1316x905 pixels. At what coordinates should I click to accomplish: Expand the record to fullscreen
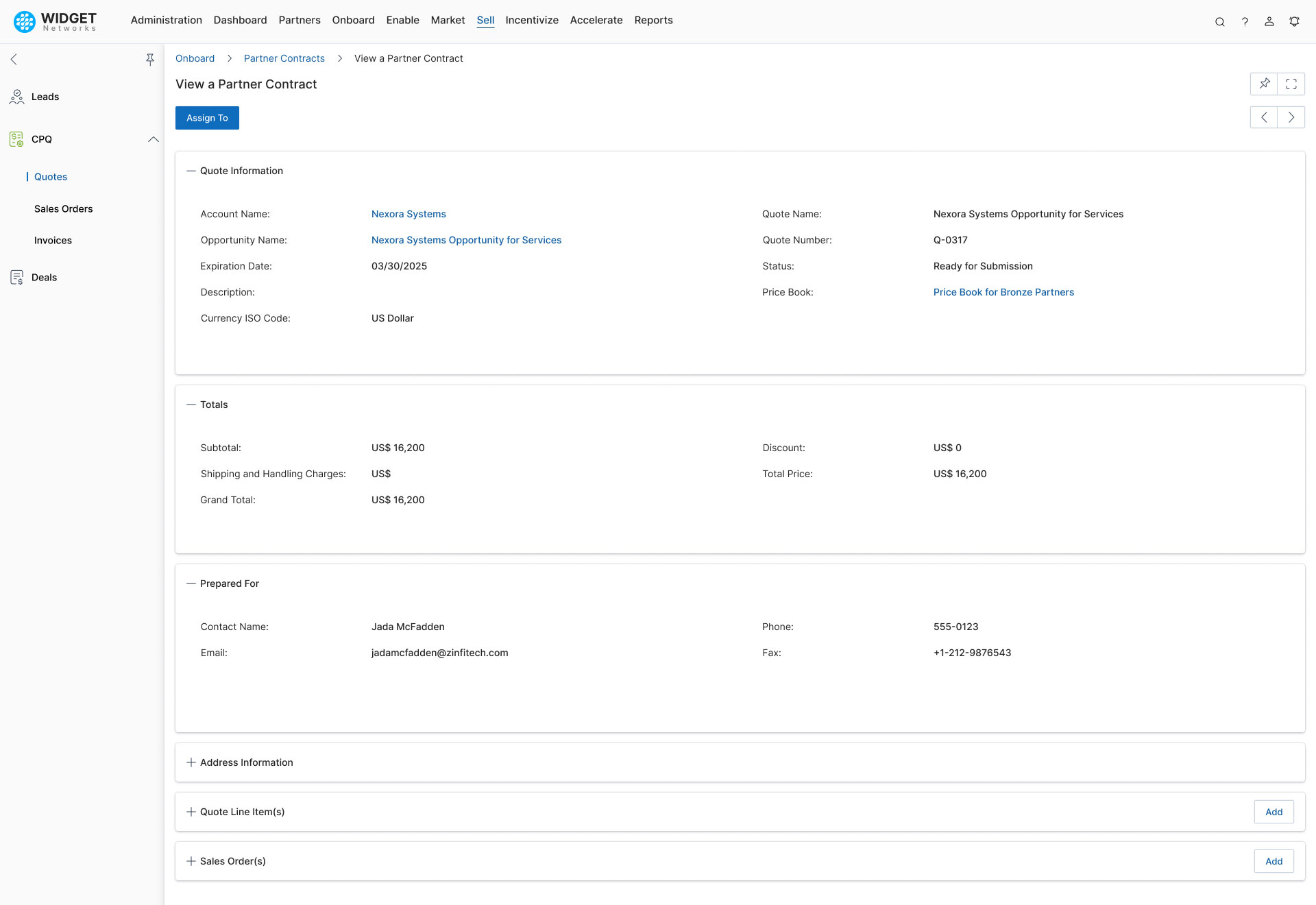(x=1291, y=84)
